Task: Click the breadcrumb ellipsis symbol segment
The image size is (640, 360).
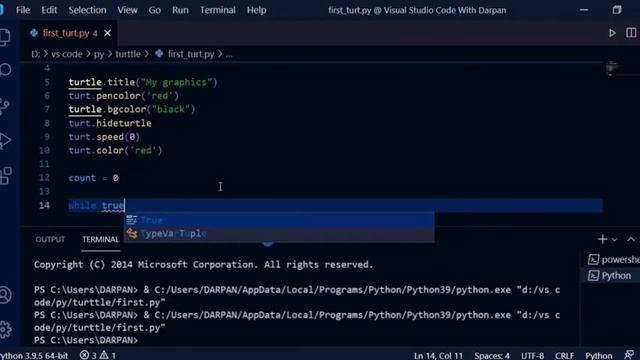Action: point(229,54)
